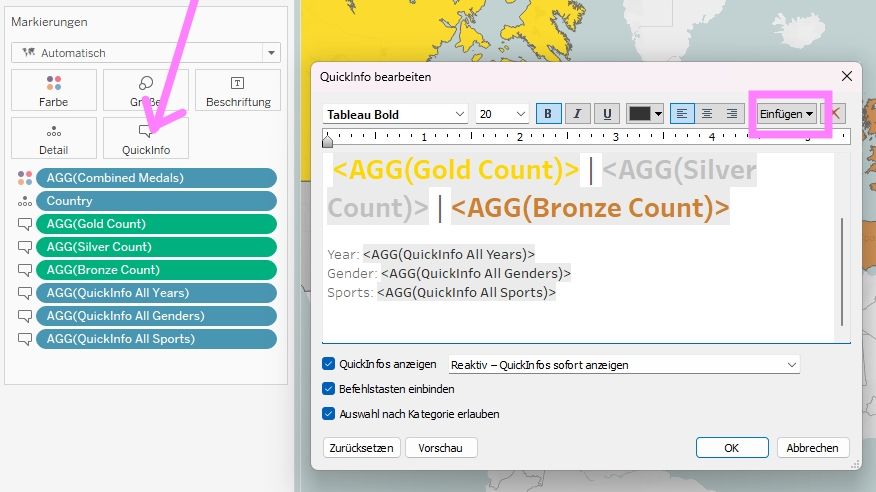Click the <AGG(QuickInfo All Sports)> text
Screen dimensions: 876x492
point(466,293)
